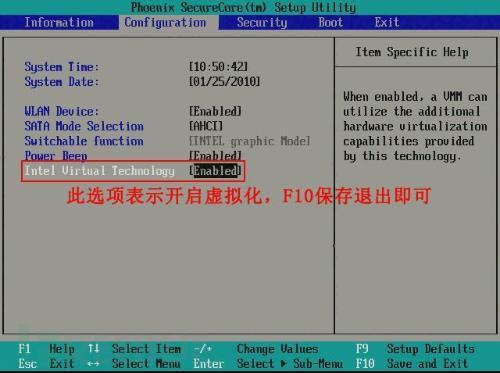Click the SATA Mode Selection label
Image resolution: width=500 pixels, height=373 pixels.
click(84, 126)
